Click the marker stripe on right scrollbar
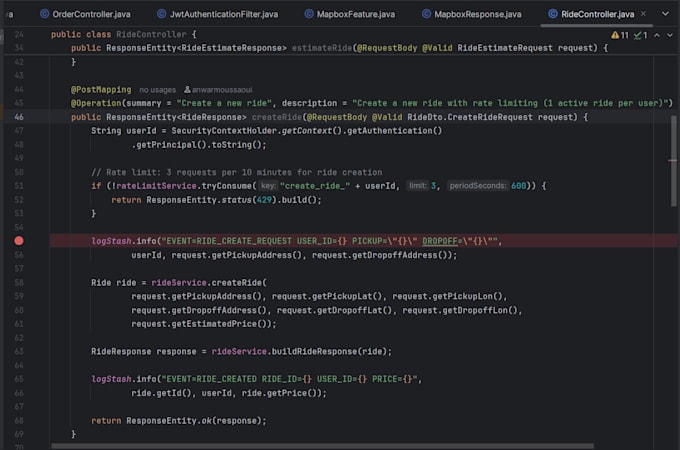This screenshot has width=680, height=450. [x=672, y=160]
